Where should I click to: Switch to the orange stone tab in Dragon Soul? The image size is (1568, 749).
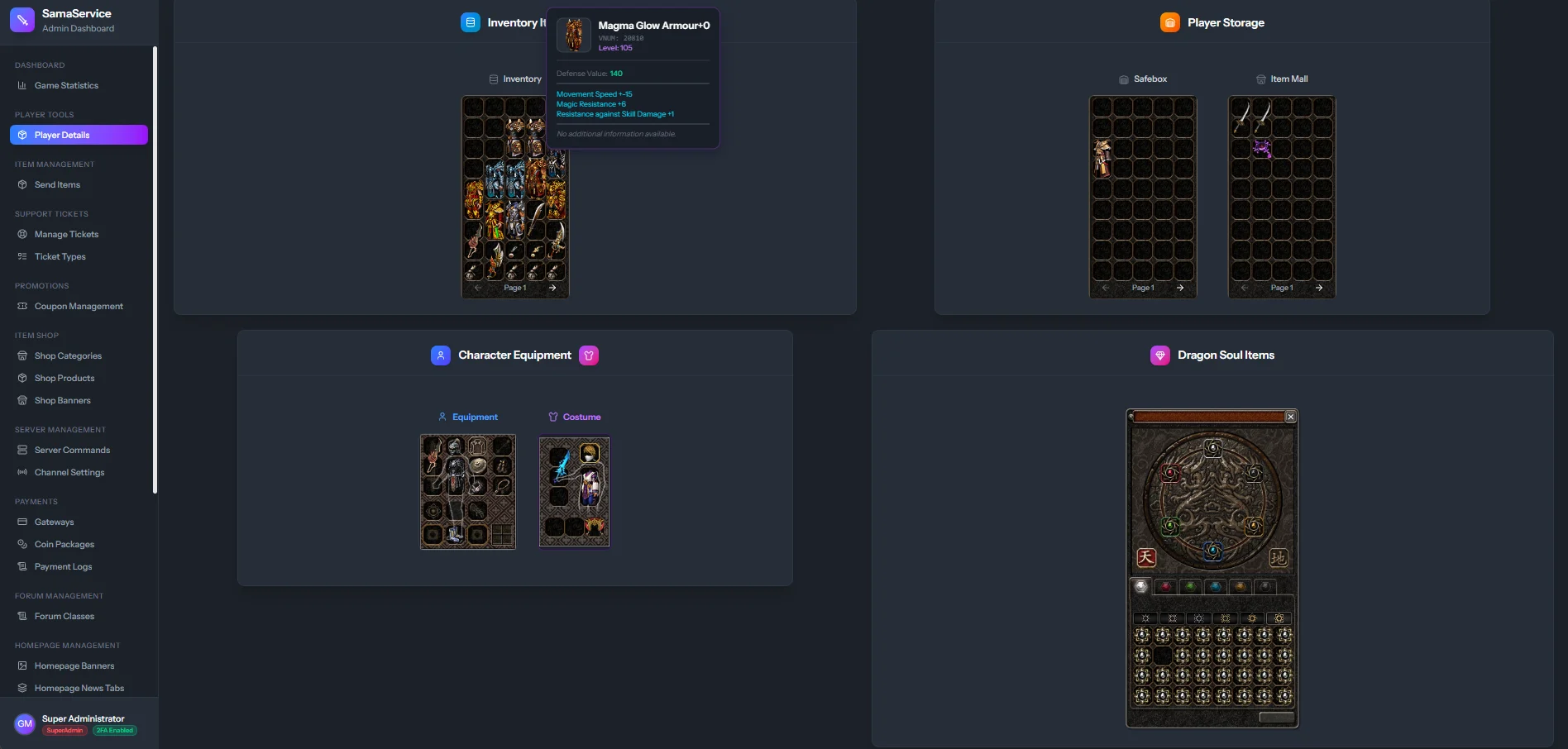[x=1240, y=587]
